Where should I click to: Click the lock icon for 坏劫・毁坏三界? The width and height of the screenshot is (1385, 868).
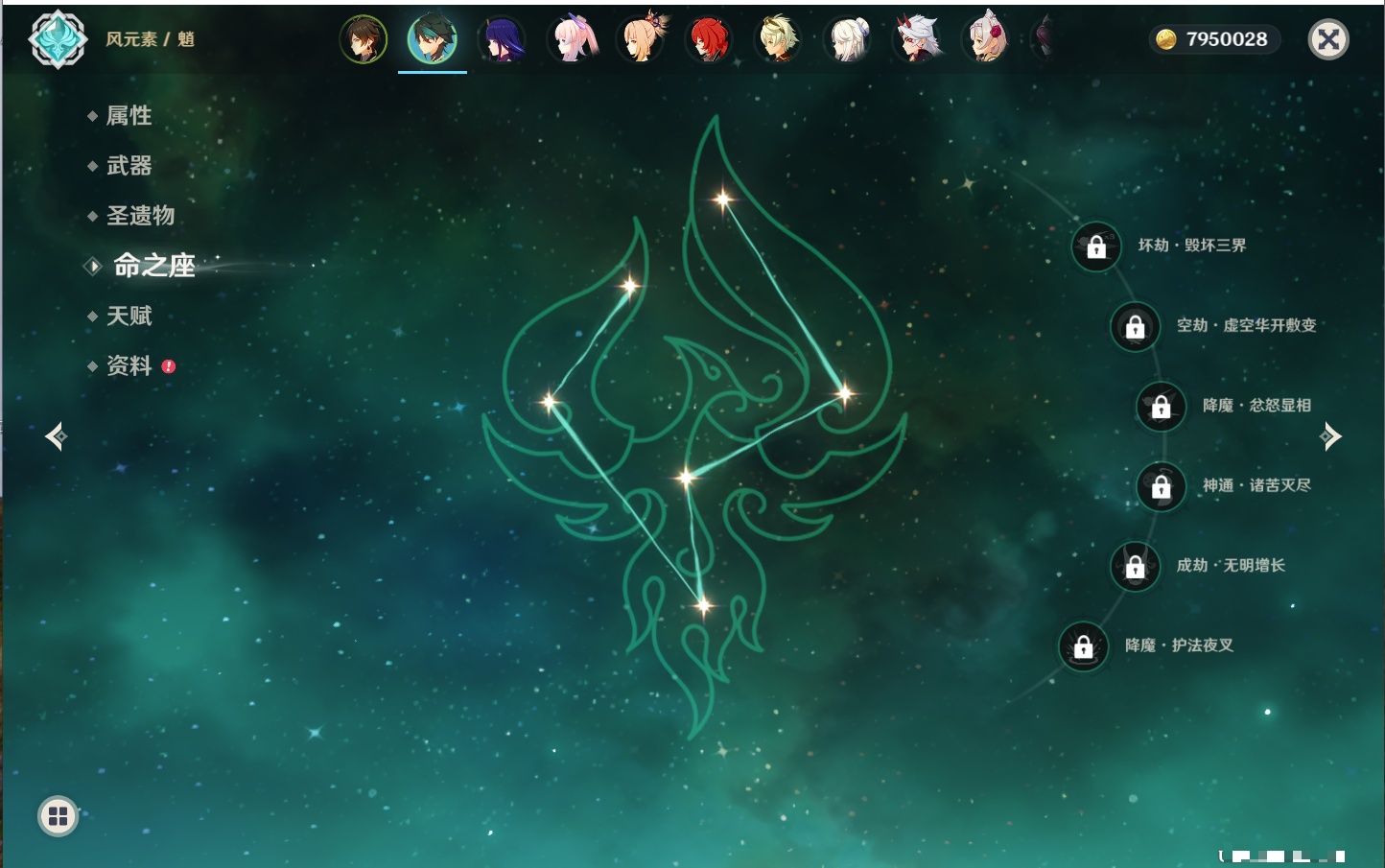click(1096, 246)
